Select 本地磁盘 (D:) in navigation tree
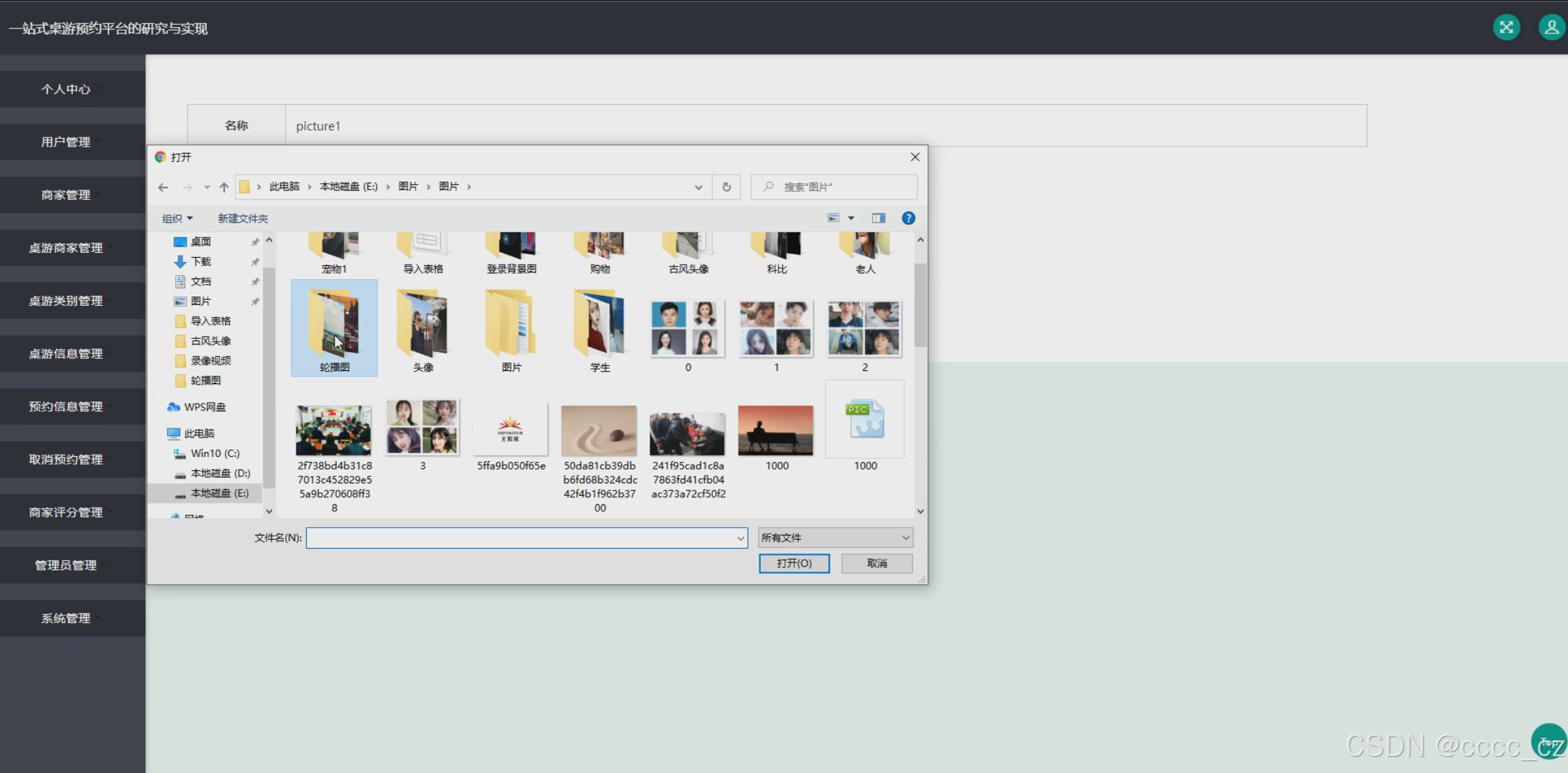This screenshot has height=773, width=1568. [x=220, y=473]
